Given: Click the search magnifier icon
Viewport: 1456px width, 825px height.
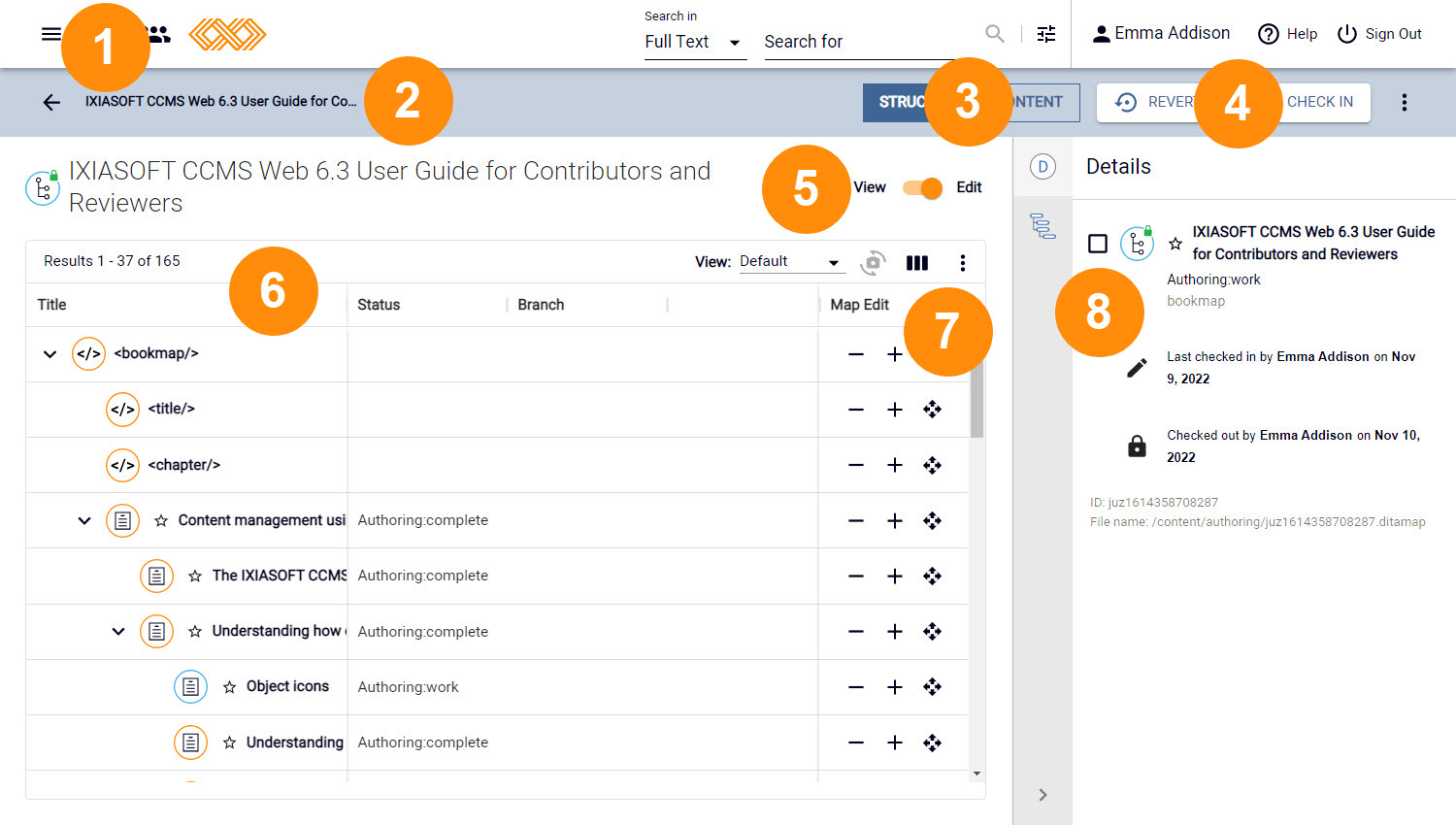Looking at the screenshot, I should 995,34.
